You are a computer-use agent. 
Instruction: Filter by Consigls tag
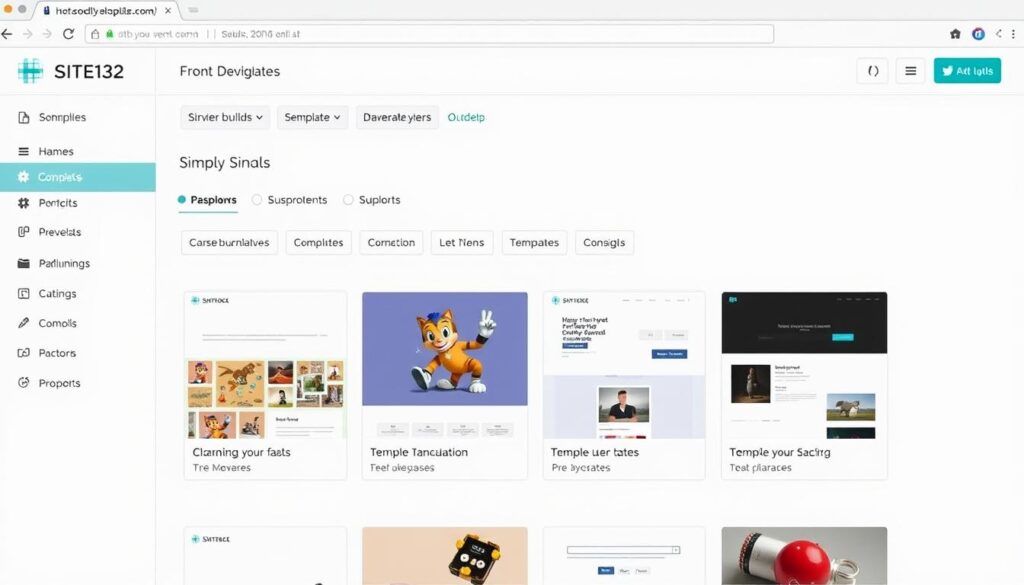click(x=604, y=242)
